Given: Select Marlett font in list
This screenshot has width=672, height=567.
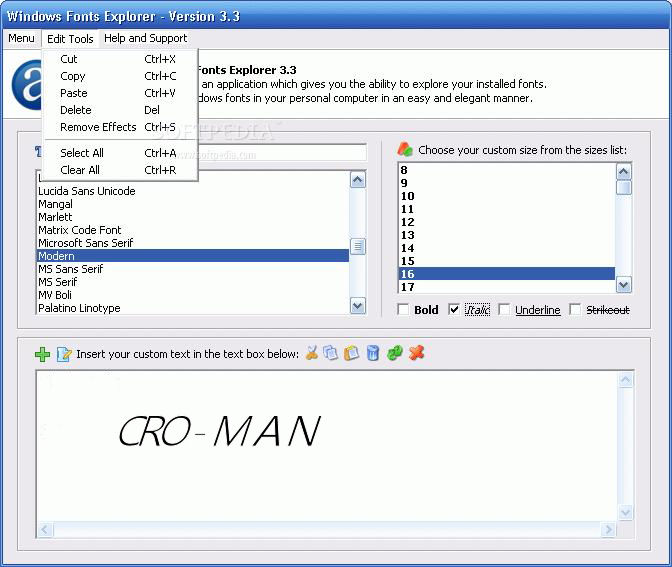Looking at the screenshot, I should [x=193, y=217].
